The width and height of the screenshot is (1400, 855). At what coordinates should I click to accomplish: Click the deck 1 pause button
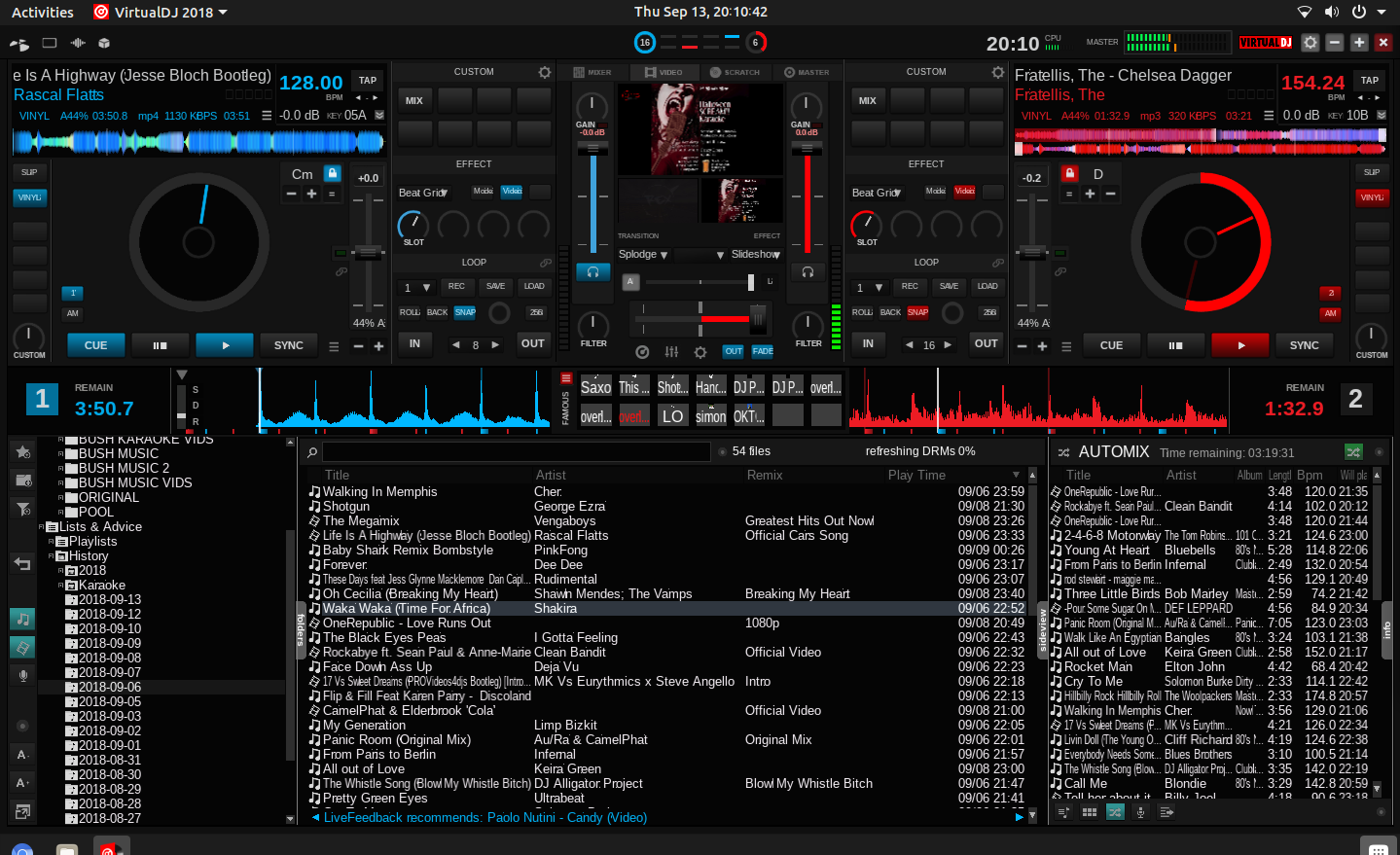(160, 345)
